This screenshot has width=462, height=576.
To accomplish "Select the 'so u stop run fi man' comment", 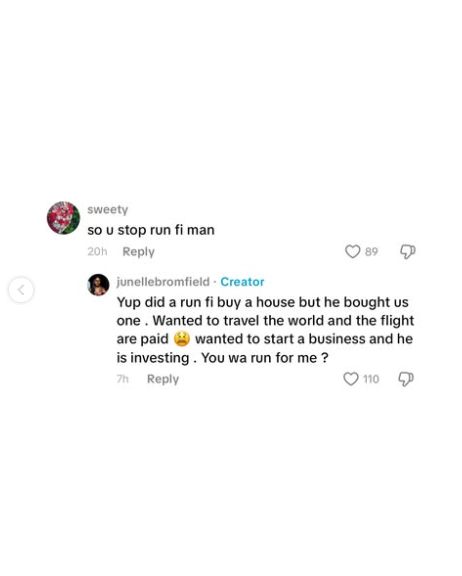I will click(x=151, y=230).
